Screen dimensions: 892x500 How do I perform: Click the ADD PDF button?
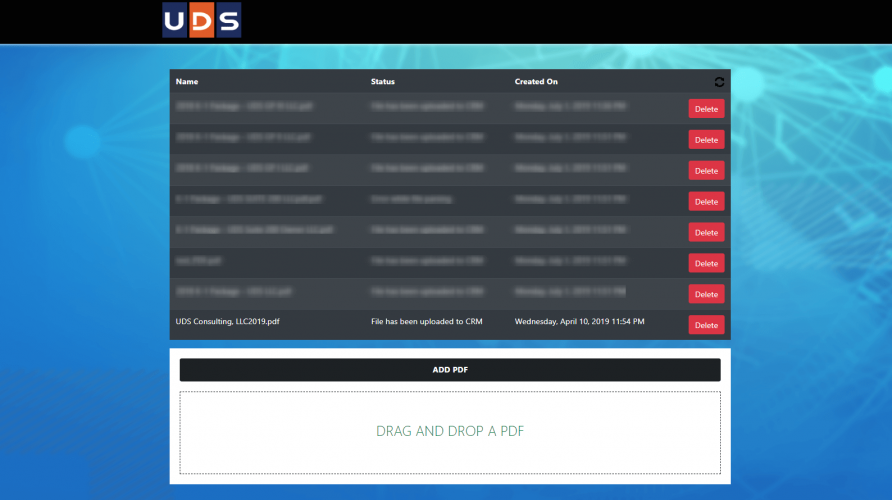pos(450,370)
